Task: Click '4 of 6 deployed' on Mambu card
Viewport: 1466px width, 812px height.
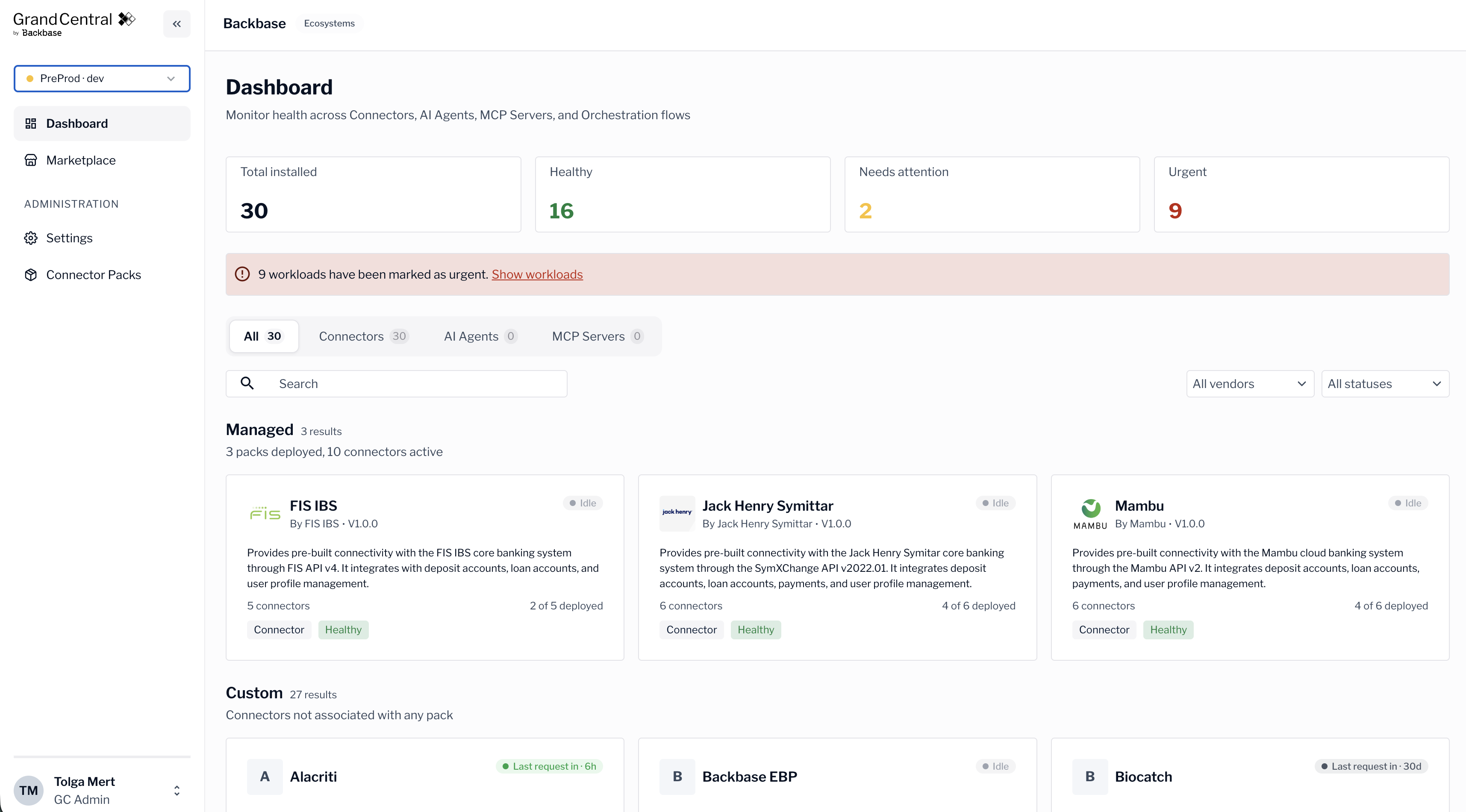Action: pos(1392,606)
